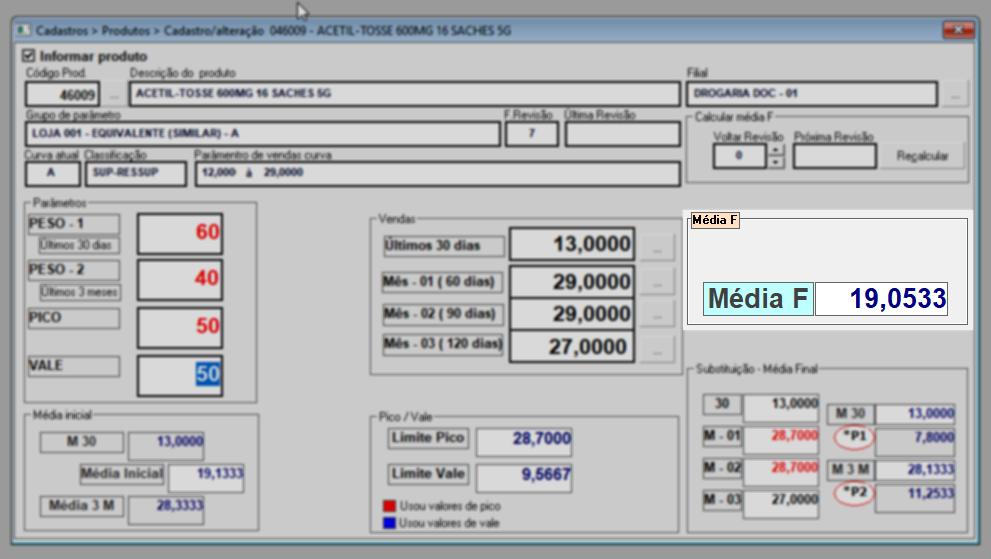Click the circled *P1 label

pyautogui.click(x=854, y=438)
